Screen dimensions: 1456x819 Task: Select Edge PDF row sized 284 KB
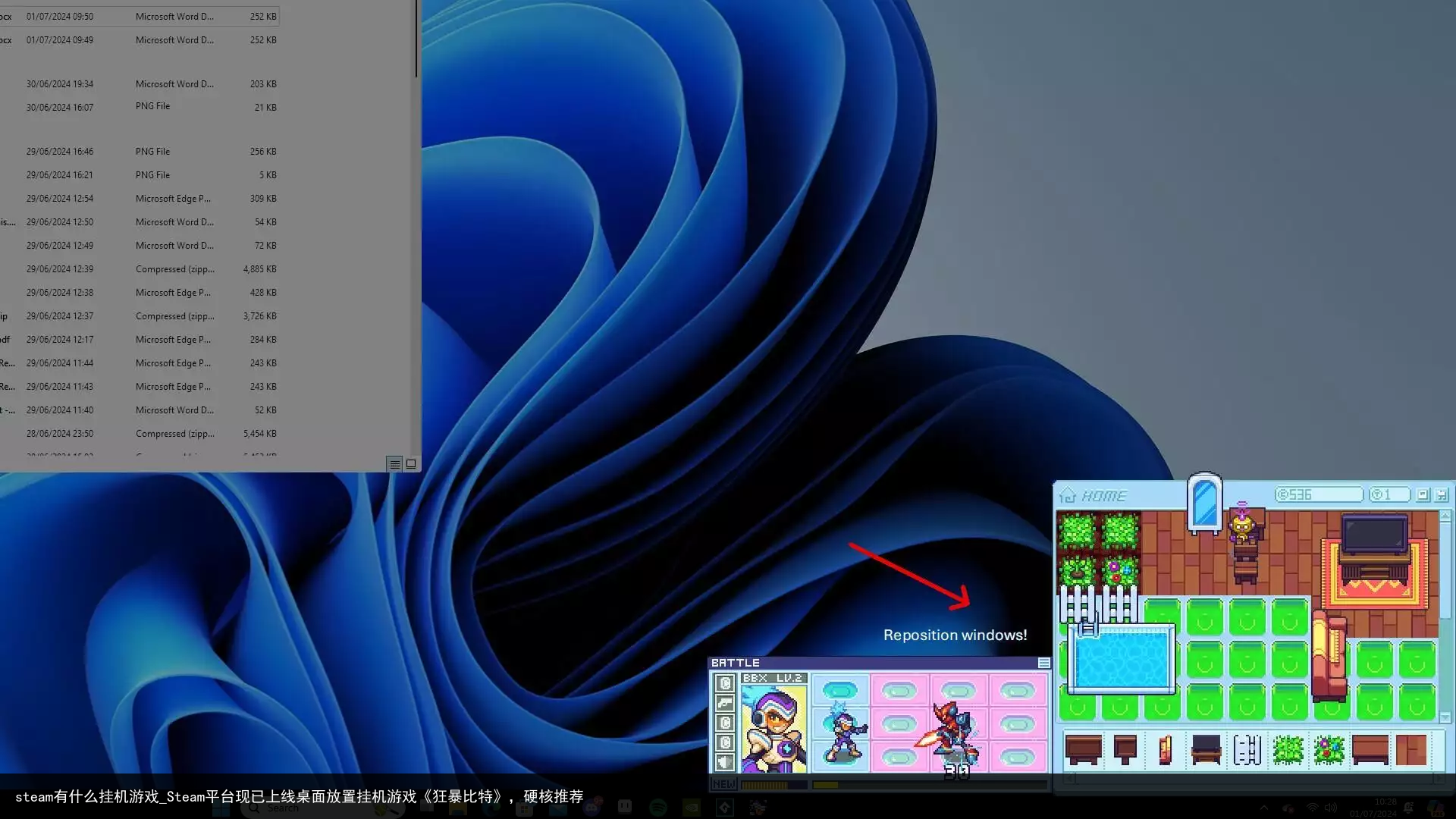point(140,339)
